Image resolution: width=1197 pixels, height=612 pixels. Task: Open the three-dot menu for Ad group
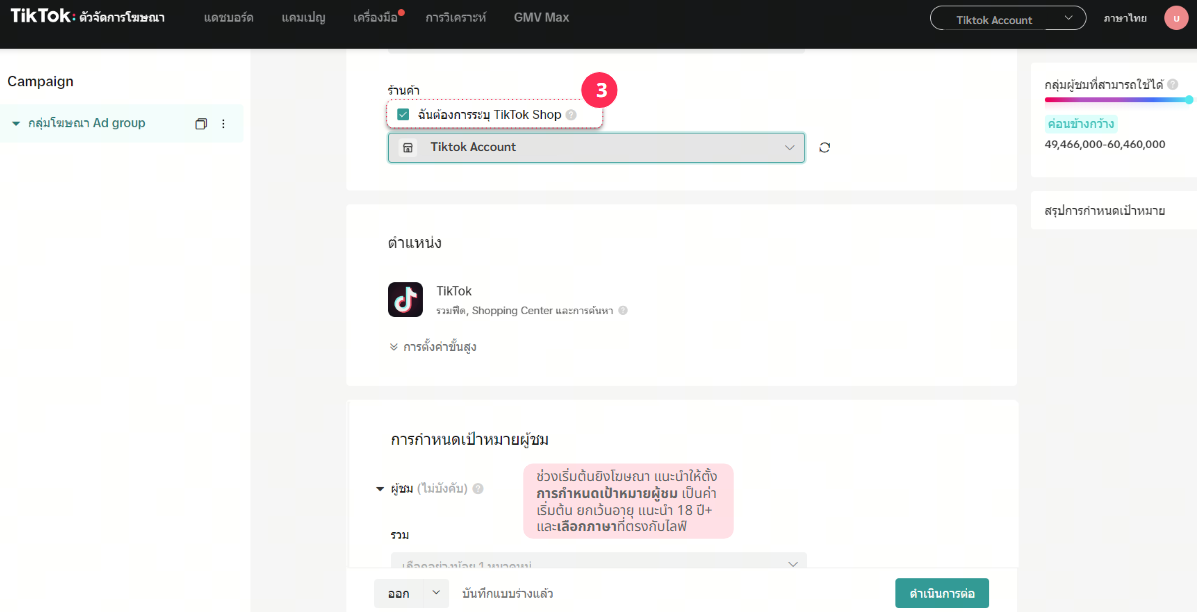tap(223, 124)
